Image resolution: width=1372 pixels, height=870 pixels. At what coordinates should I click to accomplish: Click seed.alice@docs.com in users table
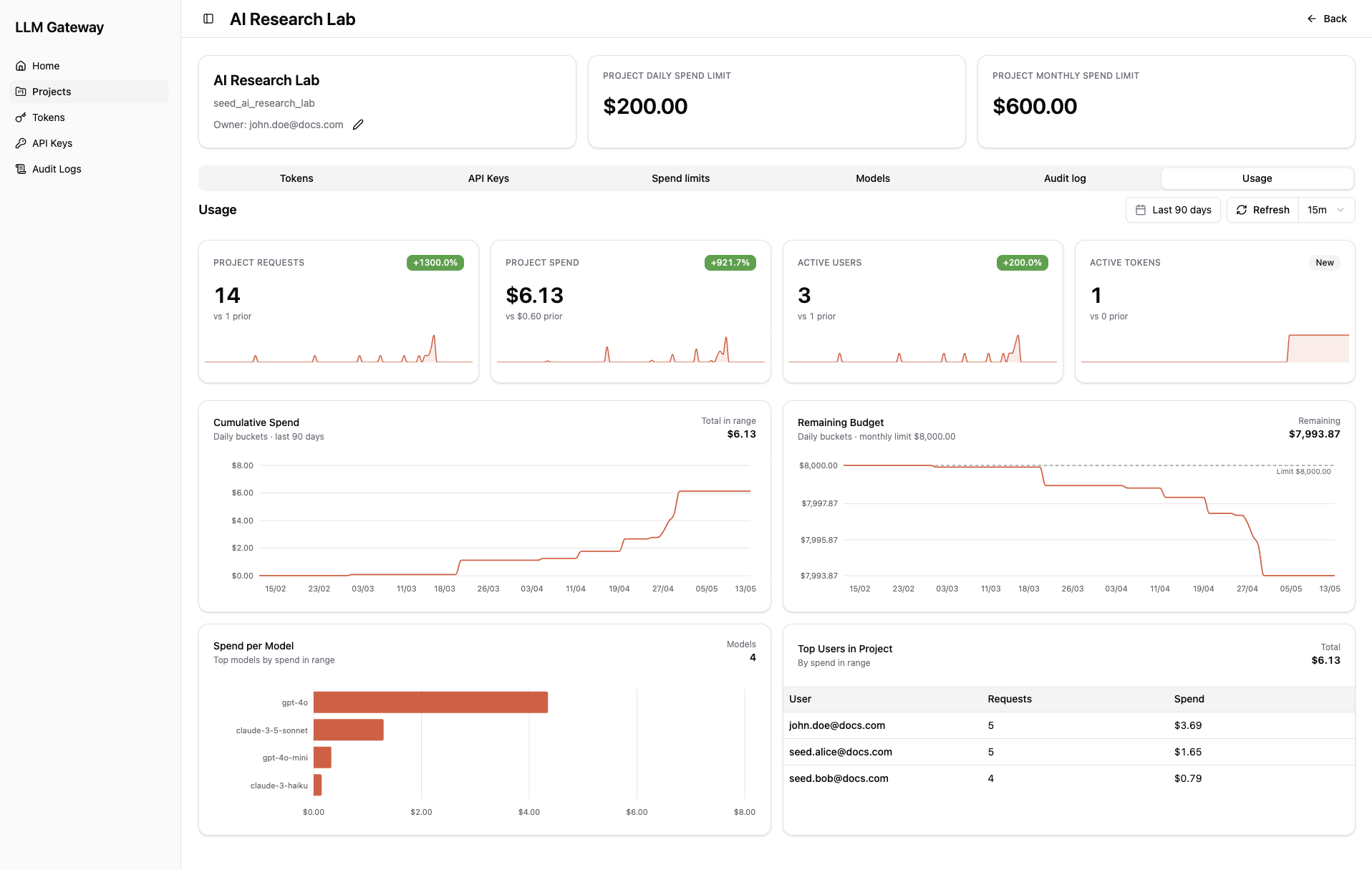(841, 752)
